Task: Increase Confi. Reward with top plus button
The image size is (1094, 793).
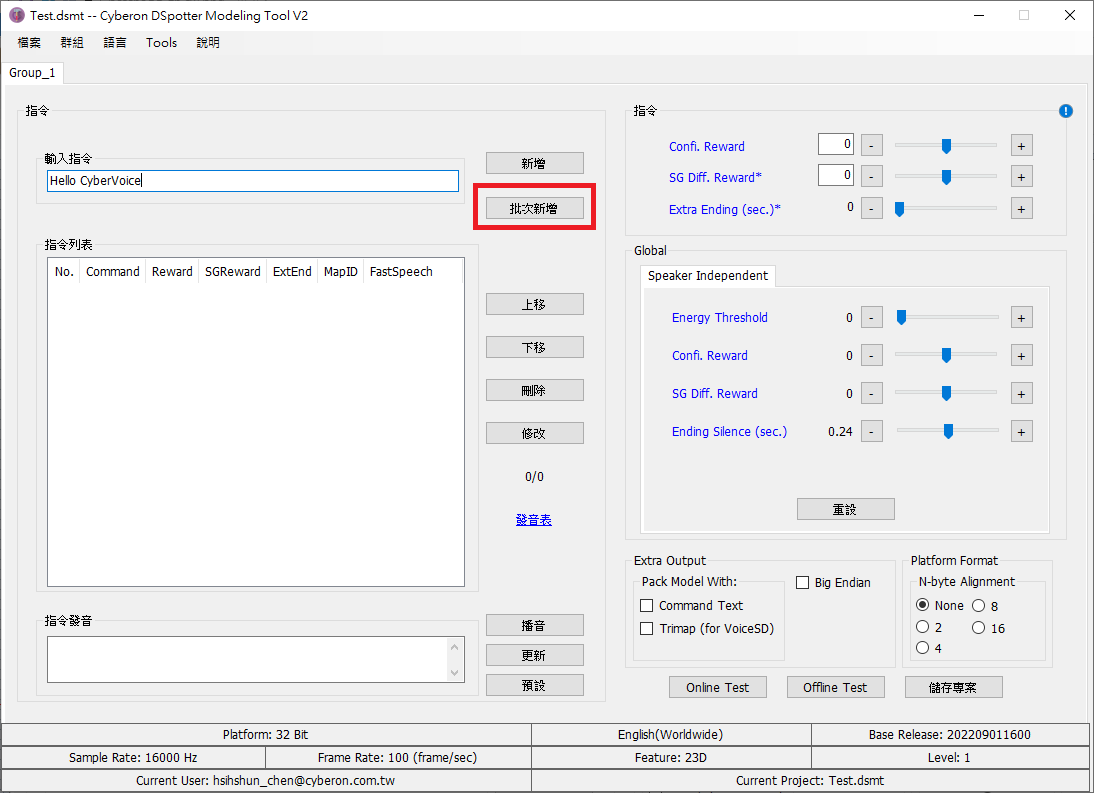Action: (1021, 146)
